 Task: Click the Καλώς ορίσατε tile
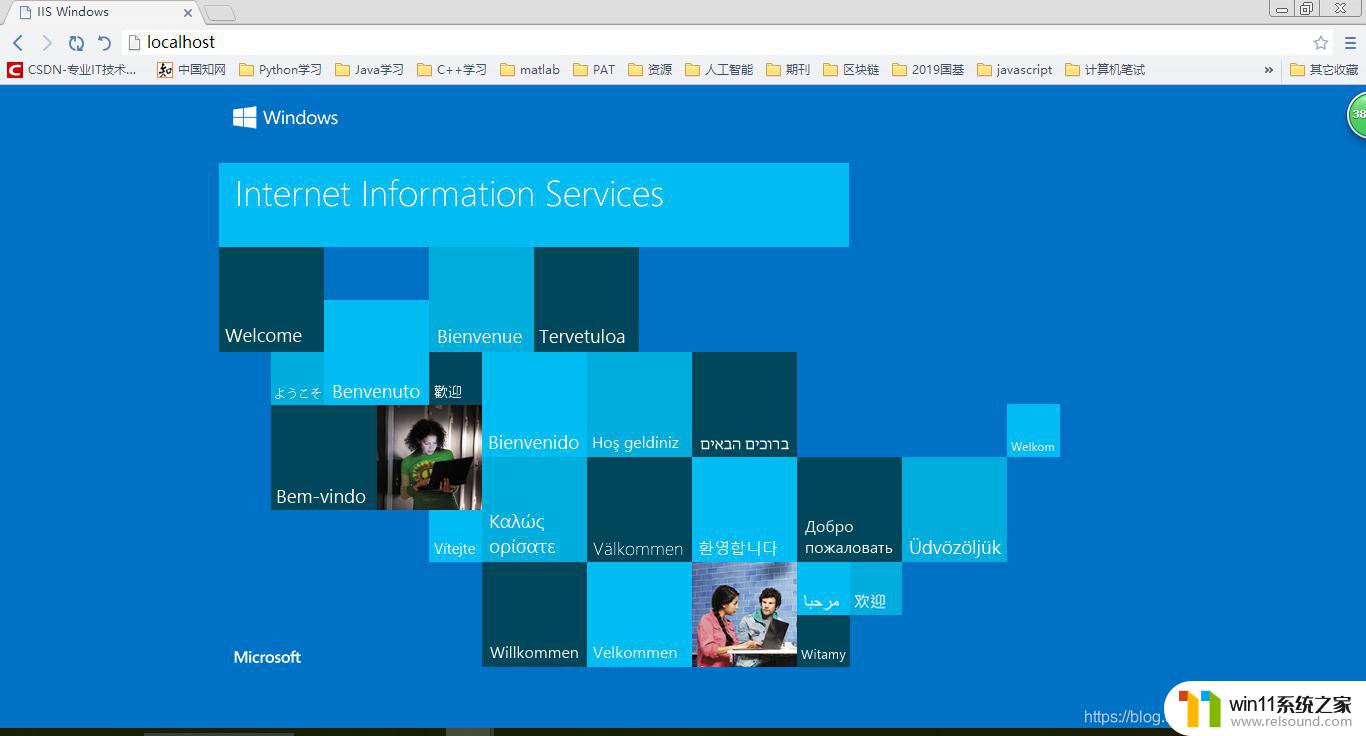534,510
